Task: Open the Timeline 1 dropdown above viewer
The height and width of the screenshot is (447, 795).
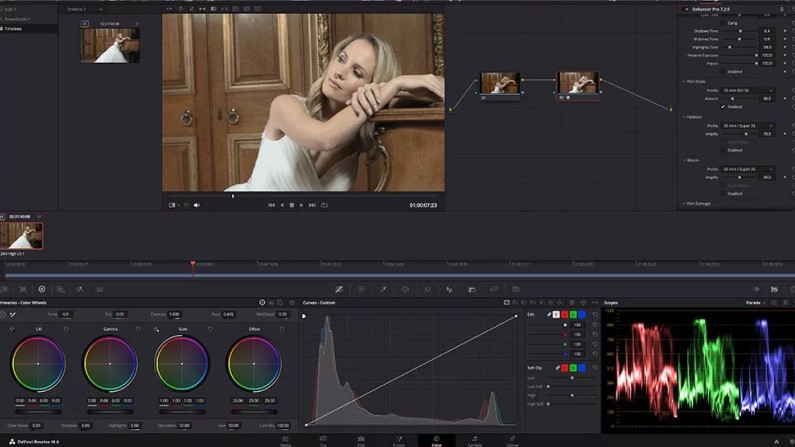Action: coord(85,9)
